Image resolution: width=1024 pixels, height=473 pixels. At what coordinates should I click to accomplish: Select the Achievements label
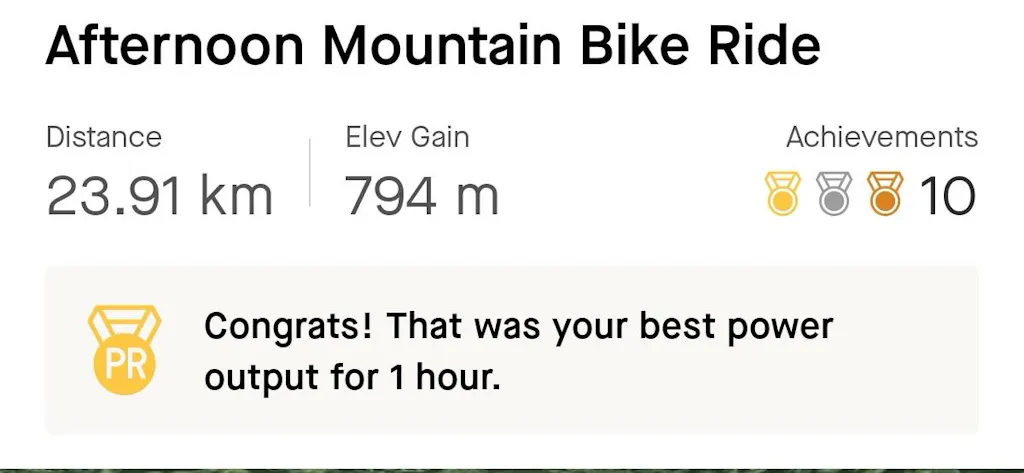coord(881,137)
